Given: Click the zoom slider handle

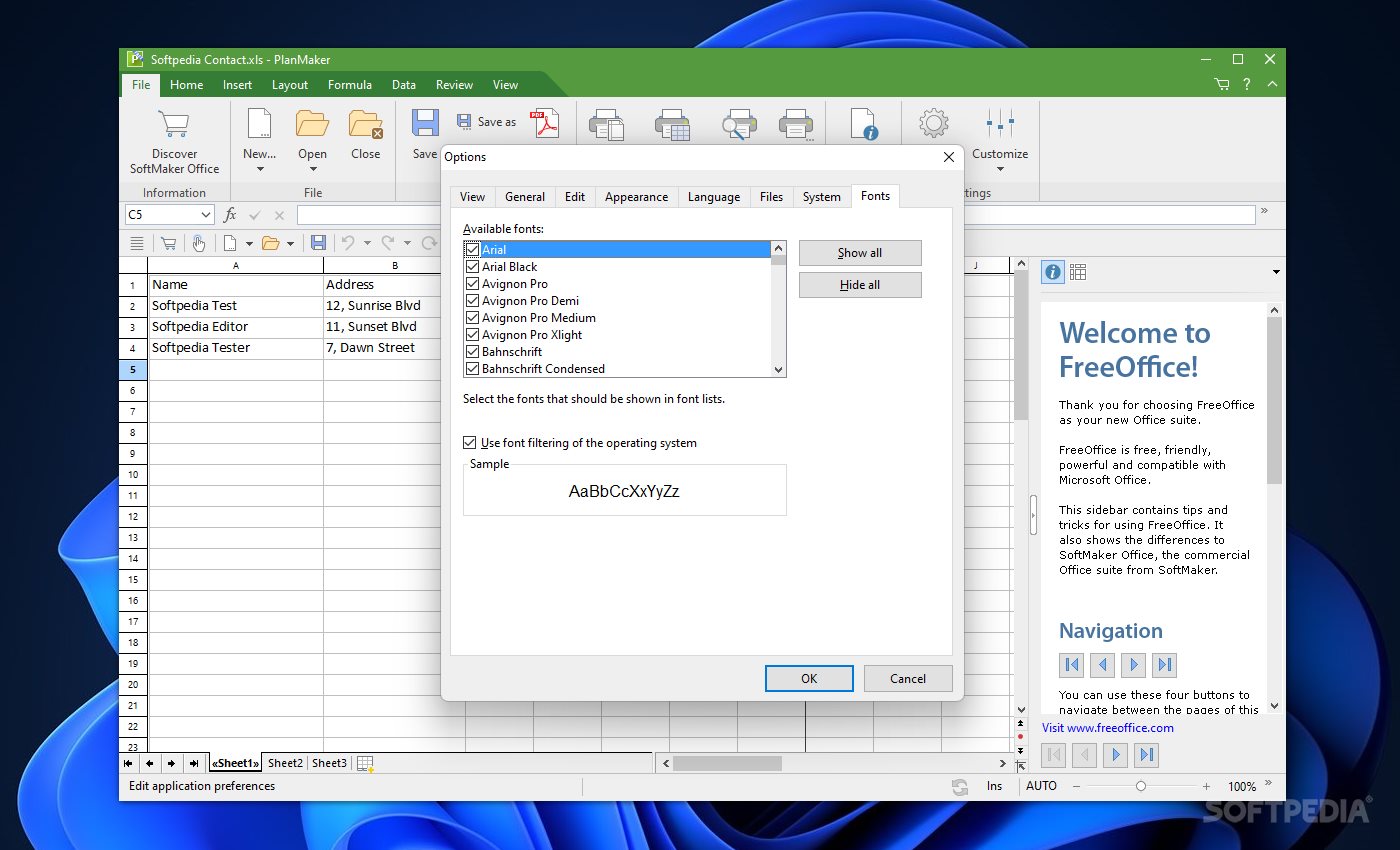Looking at the screenshot, I should (x=1141, y=787).
